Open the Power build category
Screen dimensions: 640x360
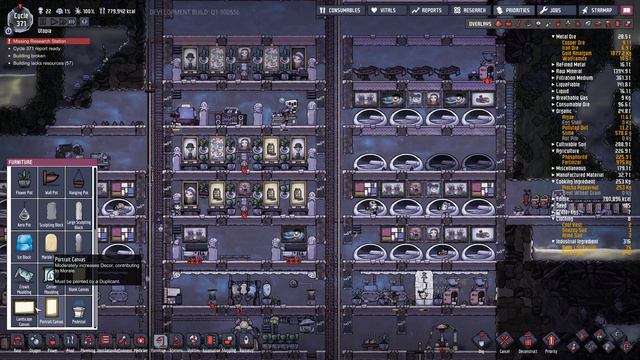[x=53, y=342]
